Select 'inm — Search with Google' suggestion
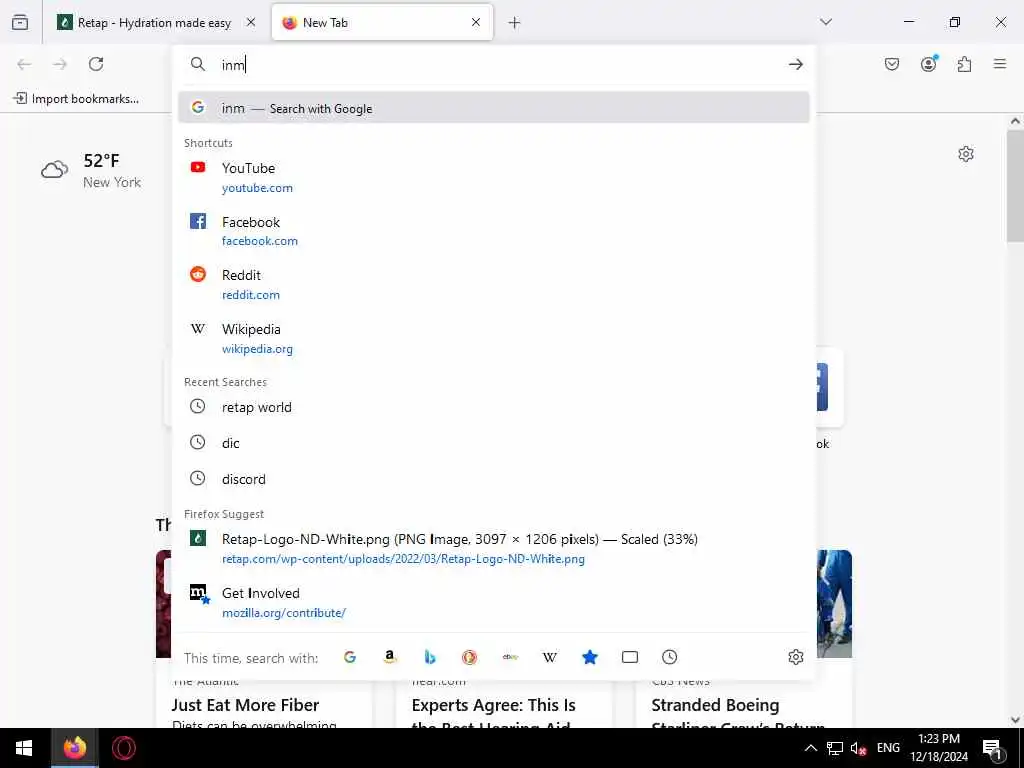Screen dimensions: 1024x768 point(494,108)
